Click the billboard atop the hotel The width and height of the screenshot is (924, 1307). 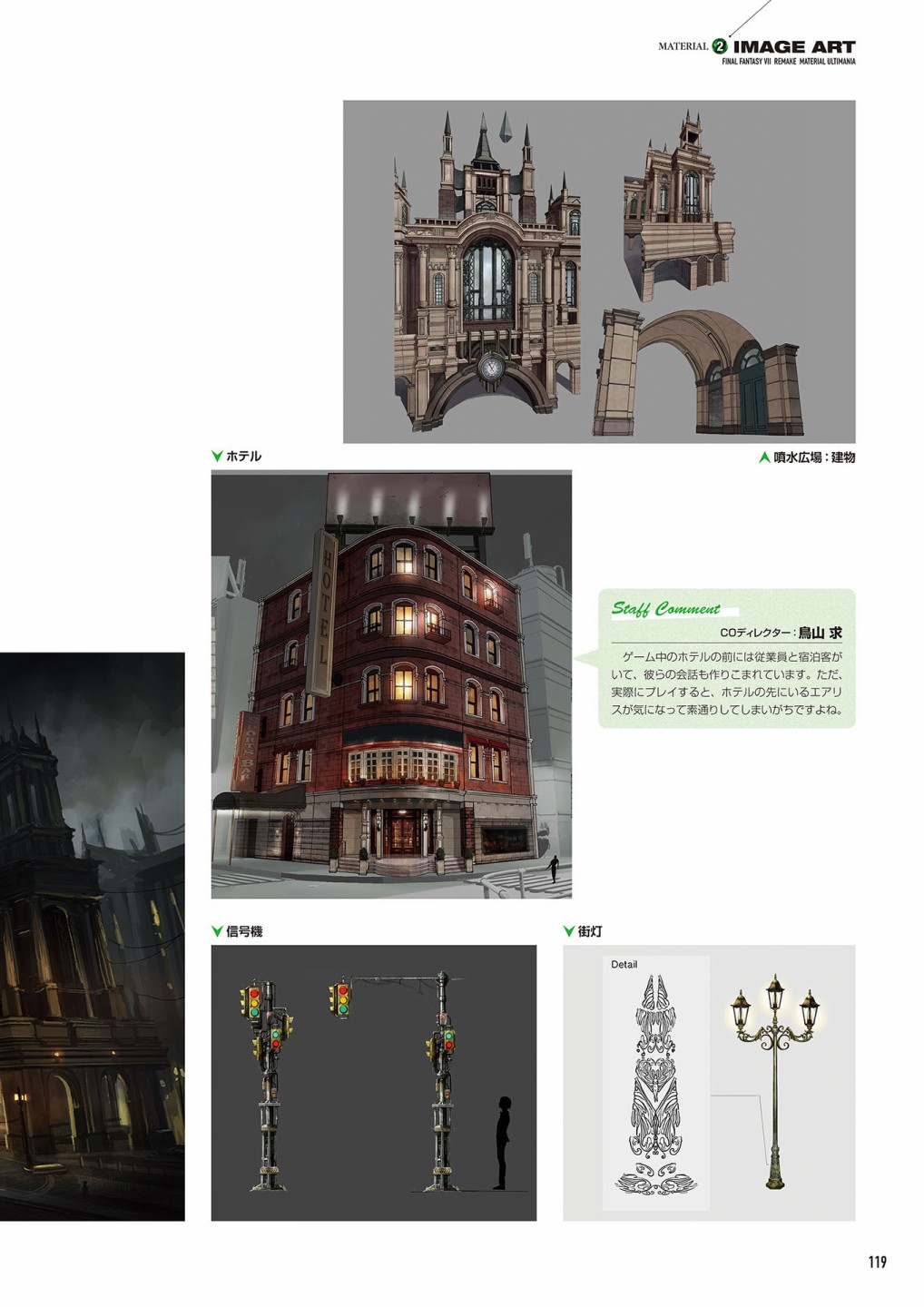[x=408, y=496]
